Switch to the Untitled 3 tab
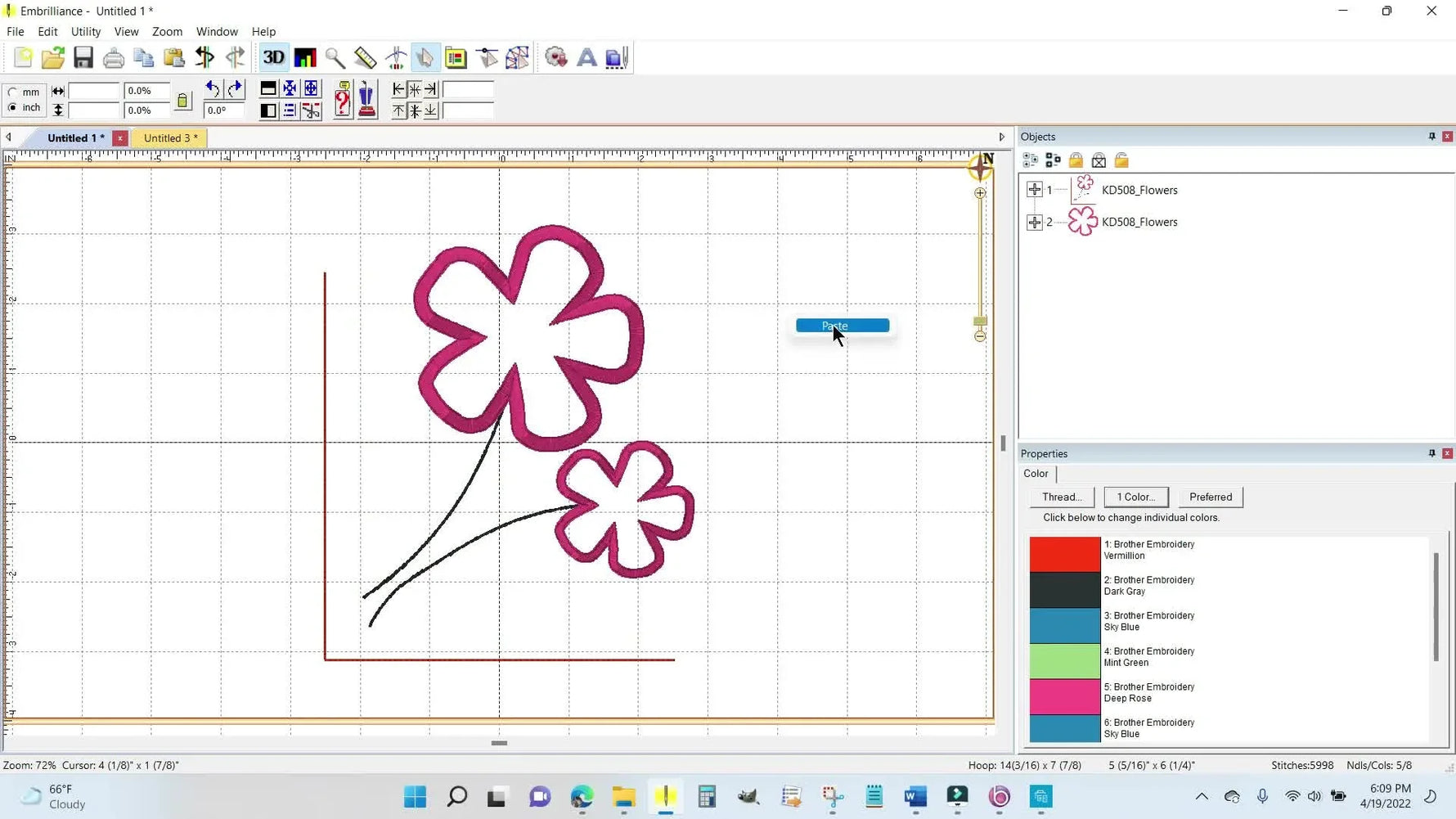Viewport: 1456px width, 819px height. point(170,138)
